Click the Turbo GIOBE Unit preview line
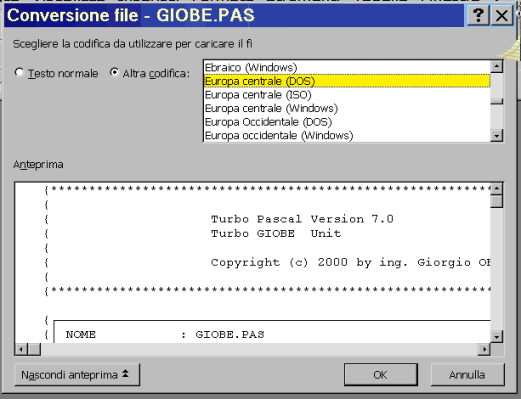The height and width of the screenshot is (399, 521). click(x=276, y=233)
